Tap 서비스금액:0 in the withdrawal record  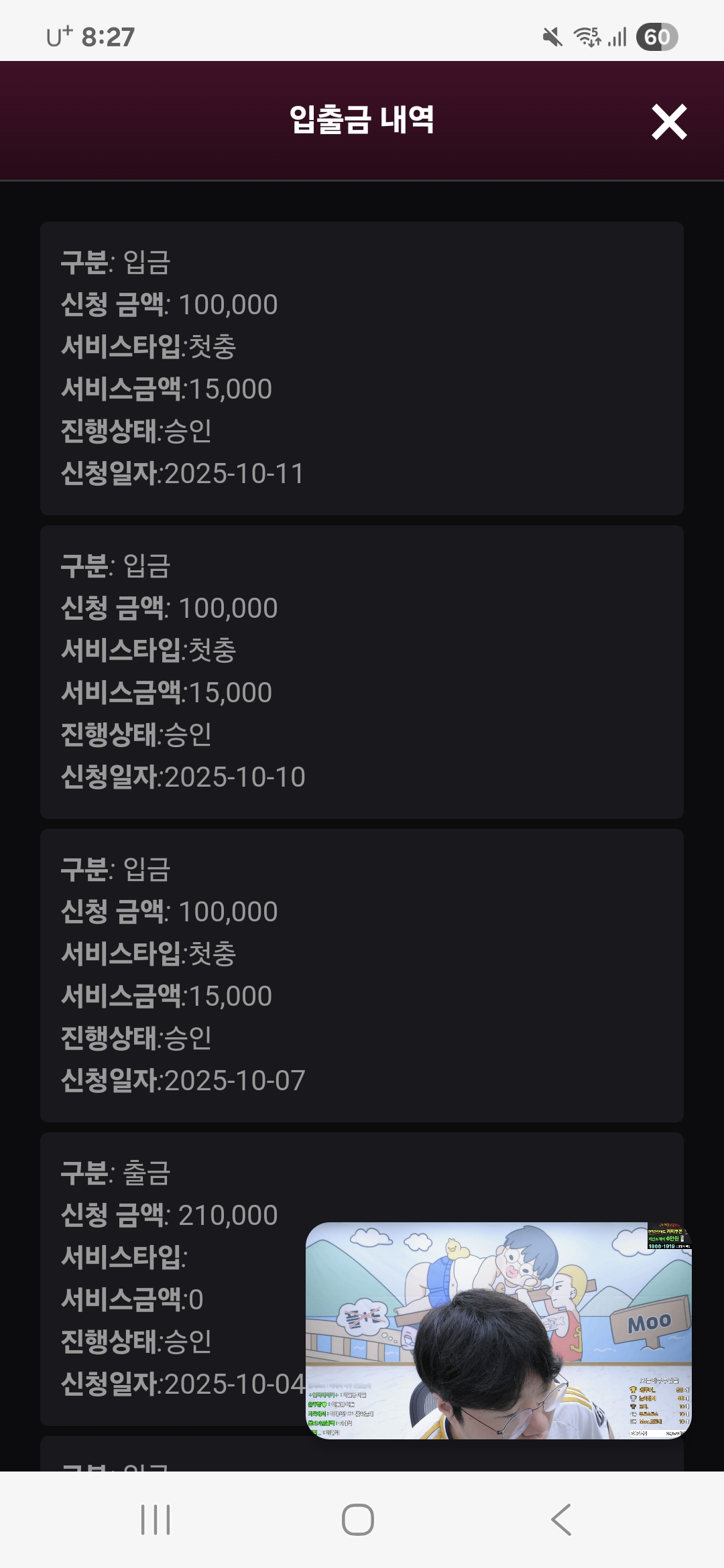click(x=132, y=1300)
